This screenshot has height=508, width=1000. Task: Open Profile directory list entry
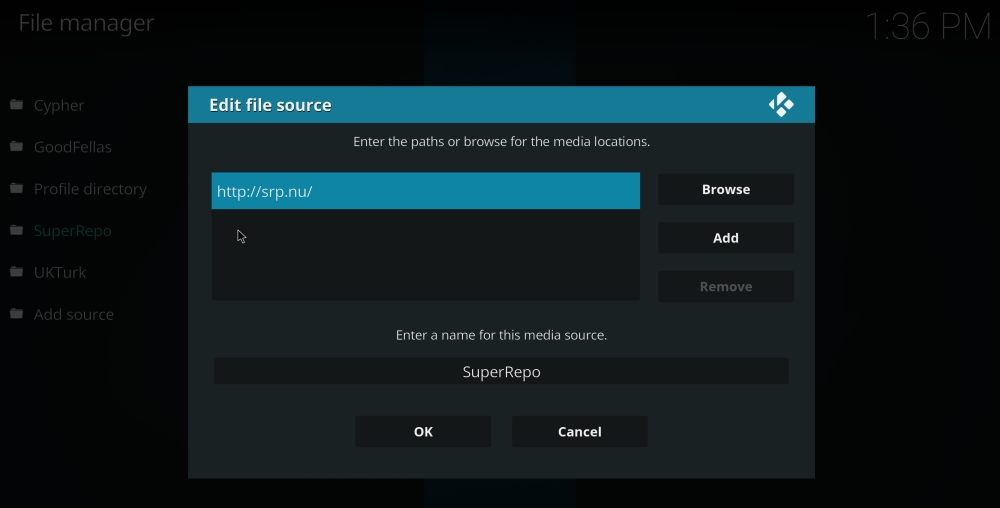point(90,189)
